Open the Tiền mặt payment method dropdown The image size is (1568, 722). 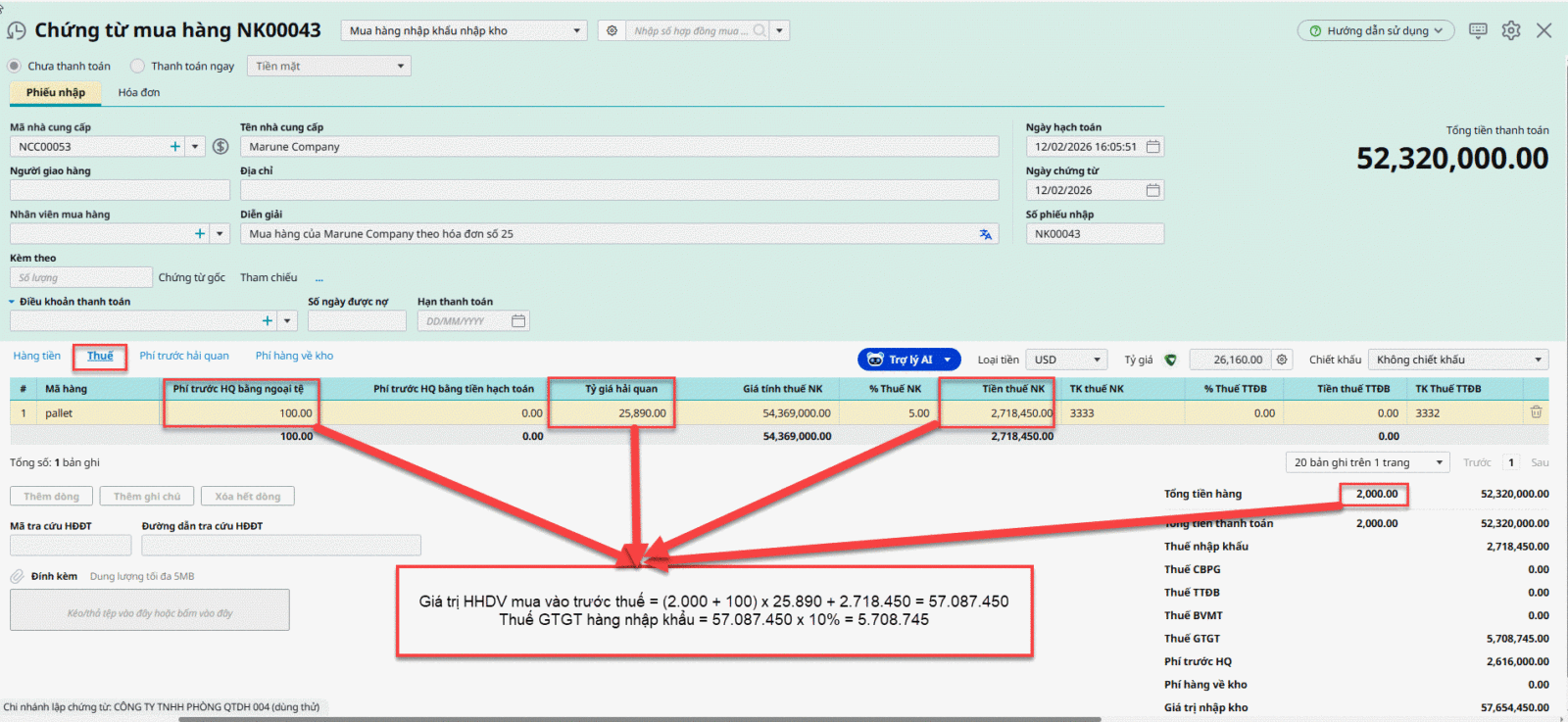[329, 67]
